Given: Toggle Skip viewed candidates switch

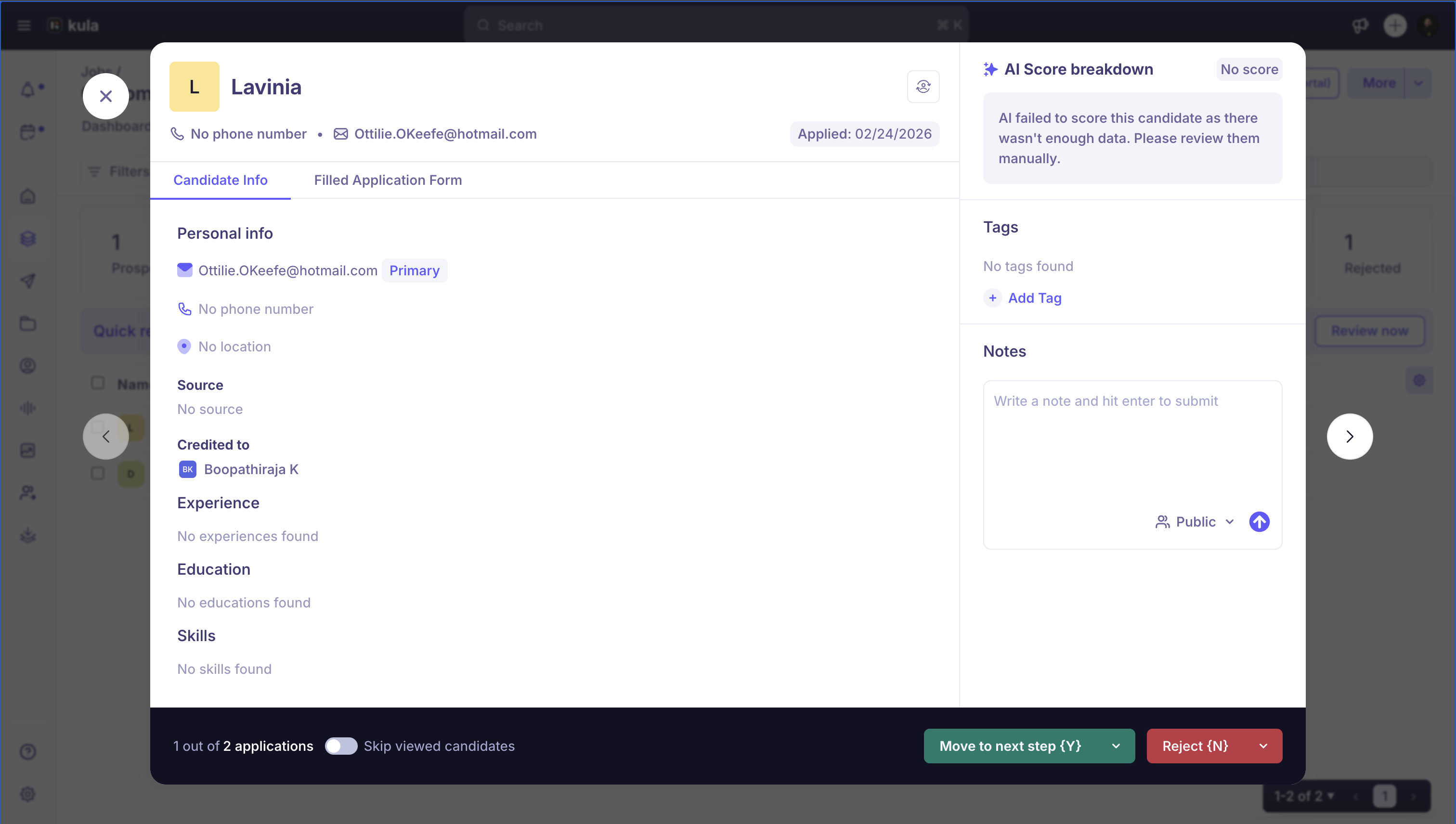Looking at the screenshot, I should [341, 746].
